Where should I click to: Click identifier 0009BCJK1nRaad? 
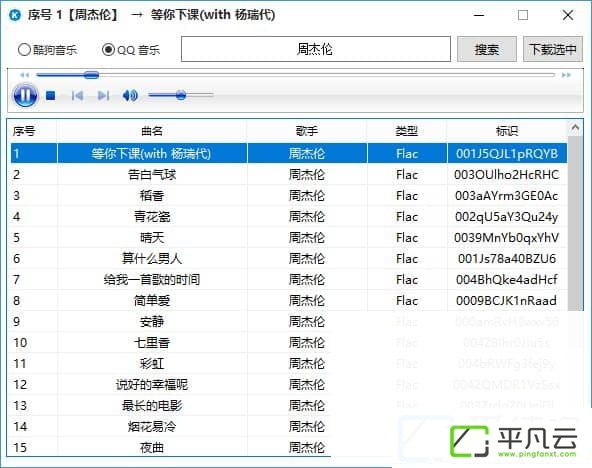tap(507, 301)
